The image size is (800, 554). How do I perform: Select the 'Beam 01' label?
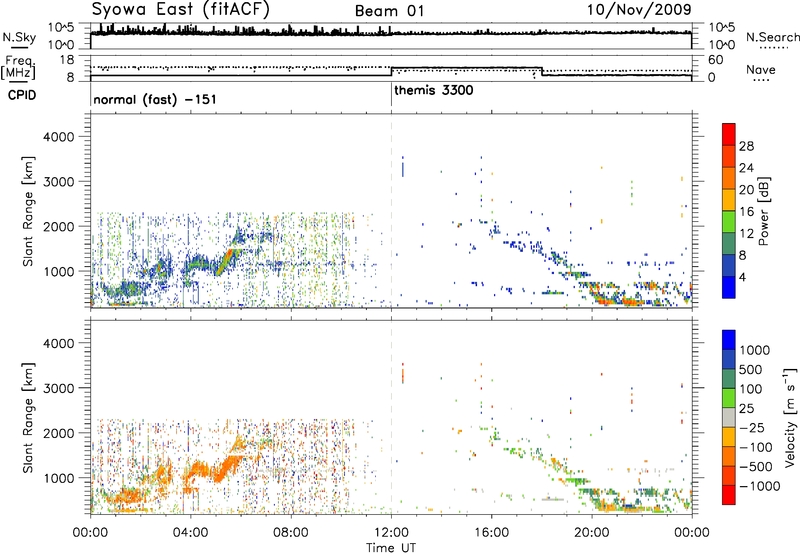pyautogui.click(x=389, y=11)
